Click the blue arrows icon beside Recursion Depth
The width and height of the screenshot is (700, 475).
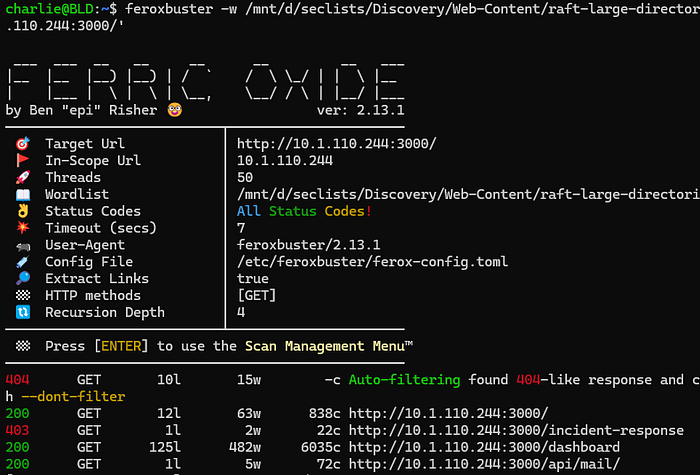coord(23,312)
